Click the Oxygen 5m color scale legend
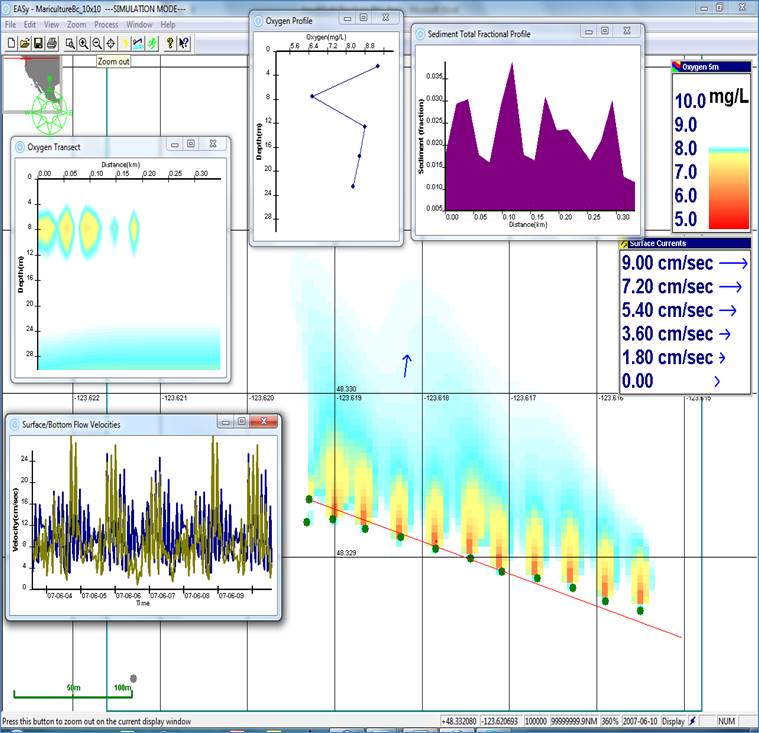The image size is (759, 733). click(711, 150)
